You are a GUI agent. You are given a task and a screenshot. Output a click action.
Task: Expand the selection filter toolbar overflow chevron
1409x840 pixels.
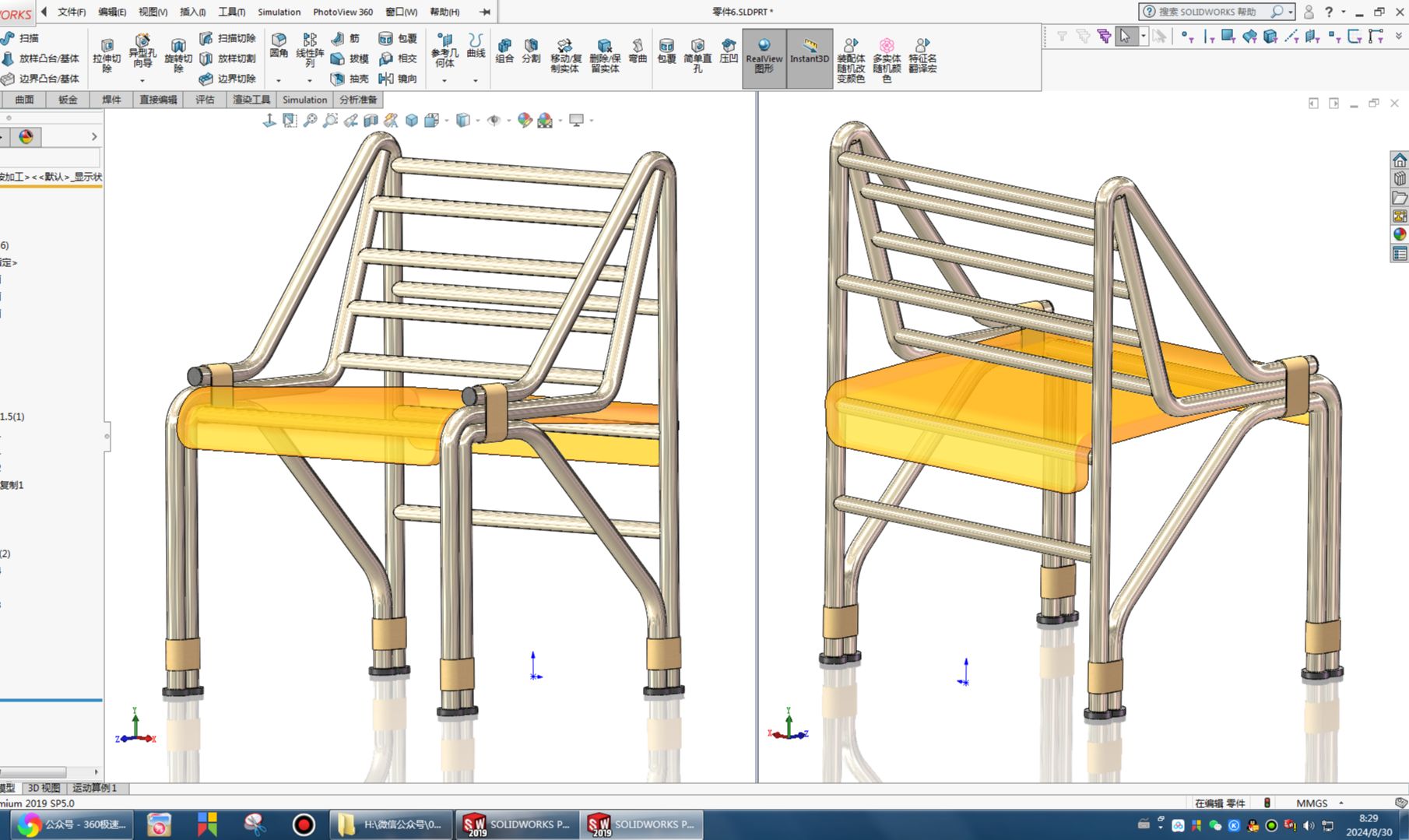click(1399, 36)
